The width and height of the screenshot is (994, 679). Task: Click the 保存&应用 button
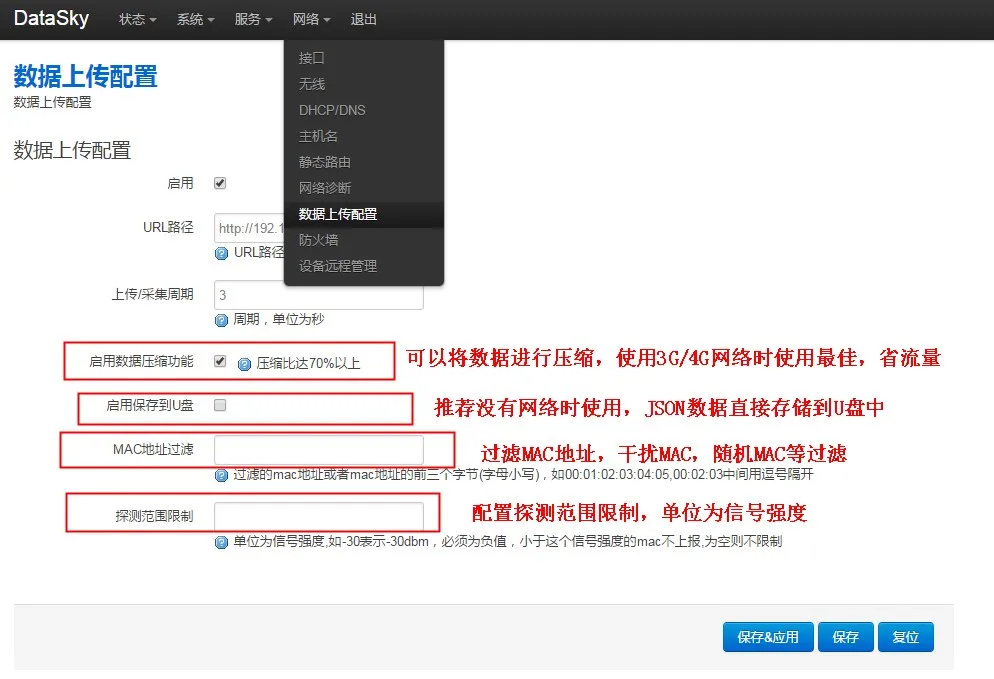[x=767, y=637]
